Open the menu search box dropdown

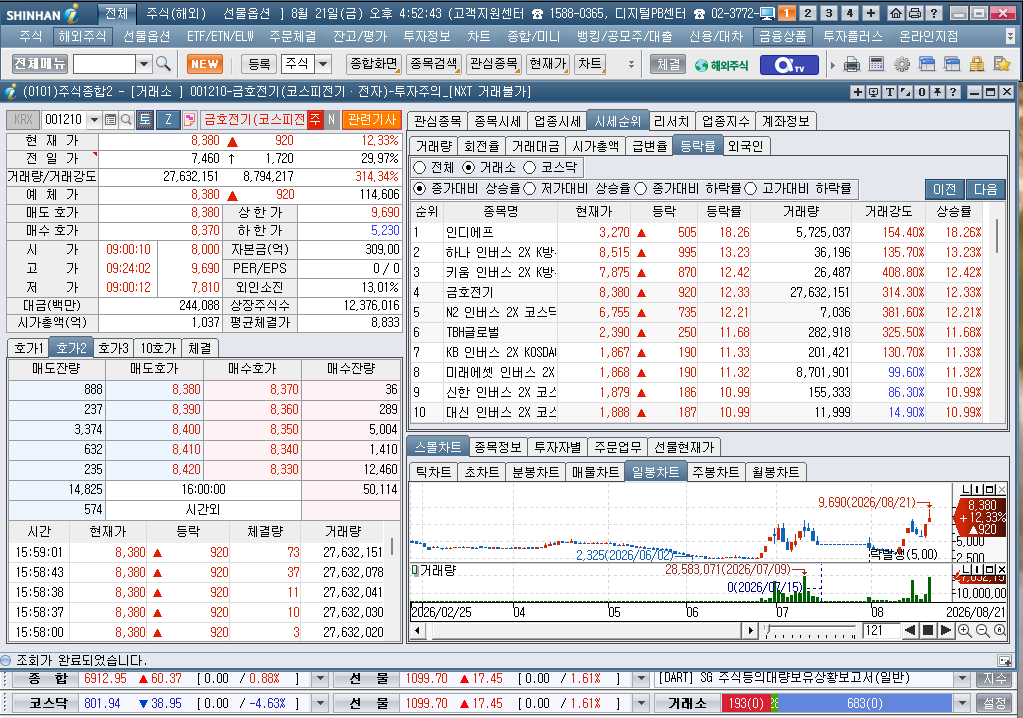(144, 64)
